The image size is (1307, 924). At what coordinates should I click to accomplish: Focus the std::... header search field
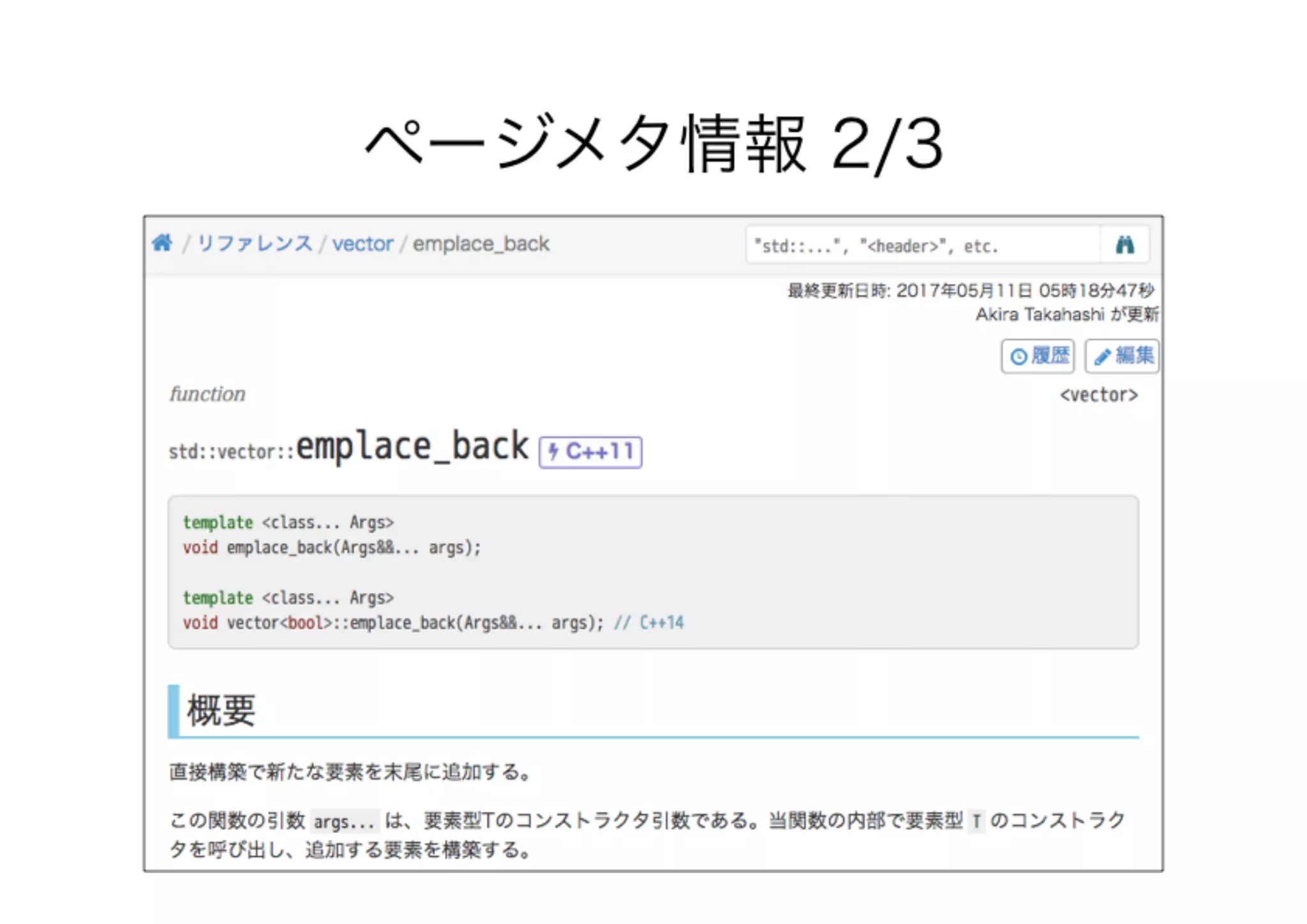(x=923, y=245)
